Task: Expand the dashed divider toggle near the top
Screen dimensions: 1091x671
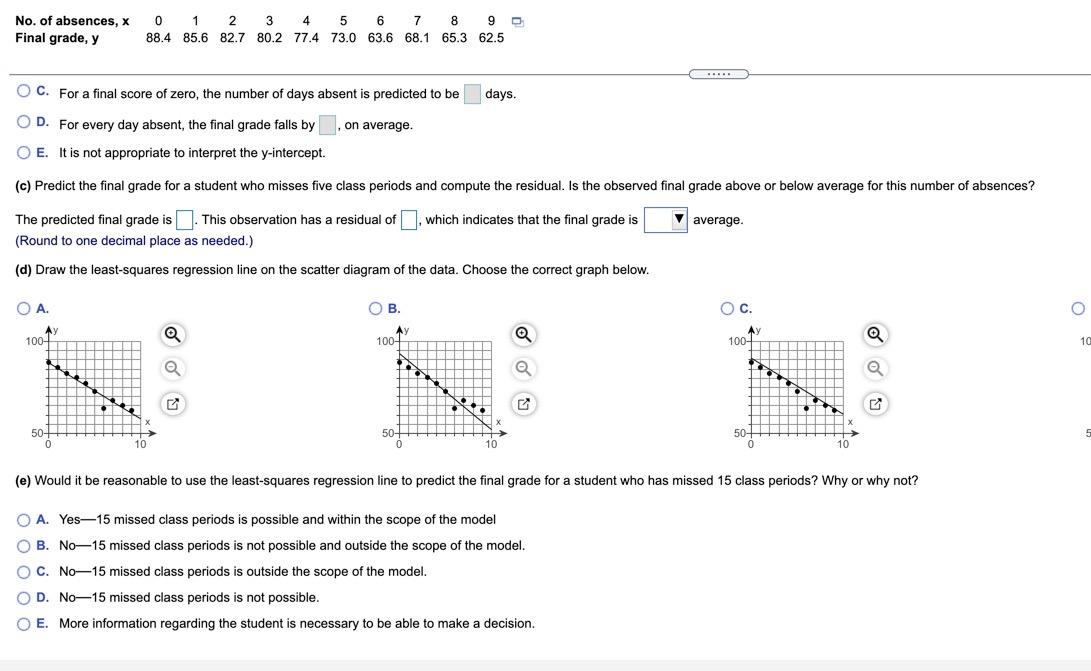Action: coord(718,73)
